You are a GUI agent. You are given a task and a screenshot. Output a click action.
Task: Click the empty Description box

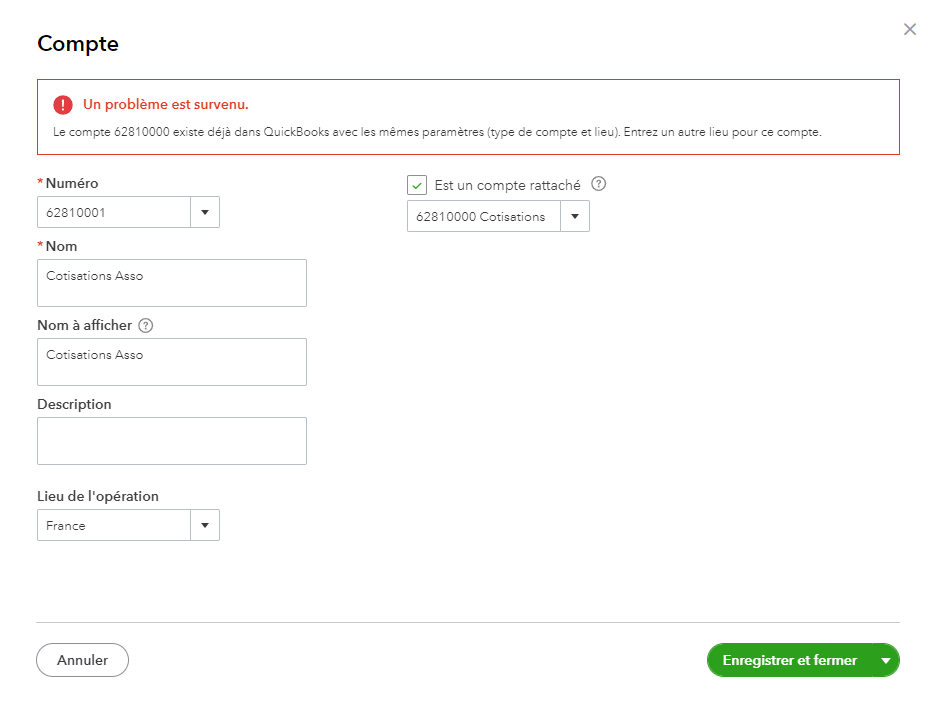click(171, 441)
